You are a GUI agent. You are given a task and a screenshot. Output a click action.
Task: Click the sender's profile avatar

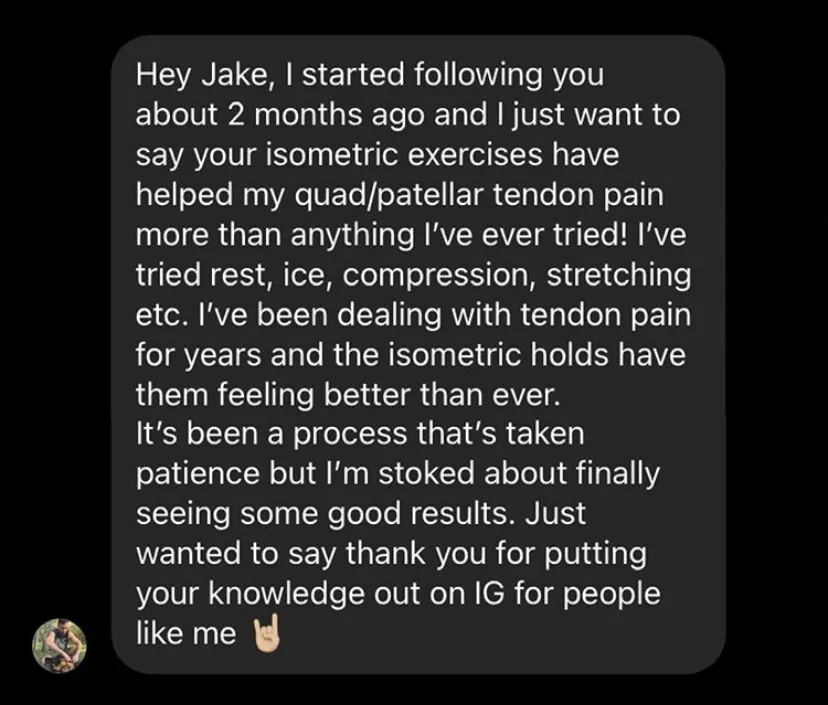(x=60, y=644)
